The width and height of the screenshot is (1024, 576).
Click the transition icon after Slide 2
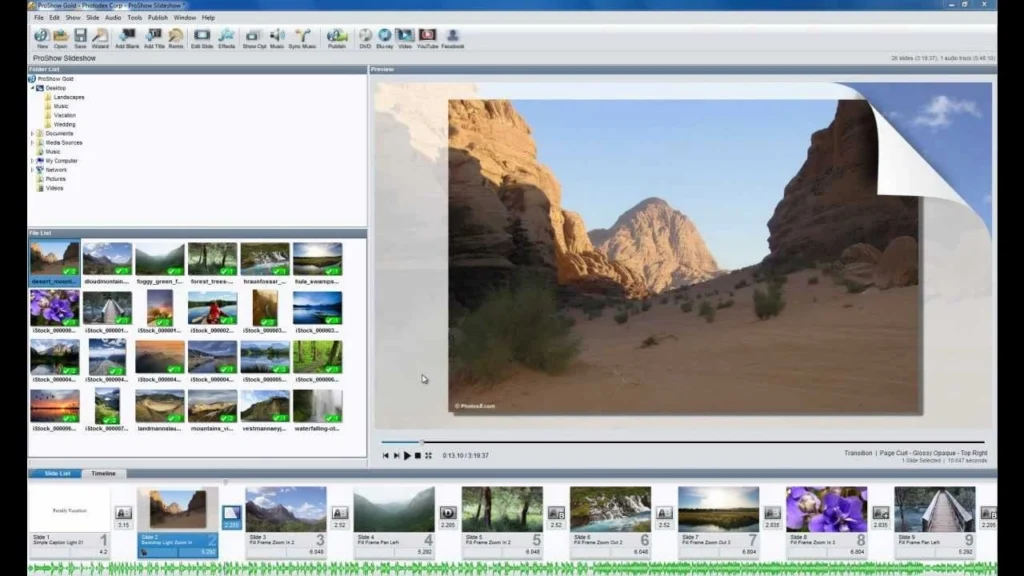[231, 514]
